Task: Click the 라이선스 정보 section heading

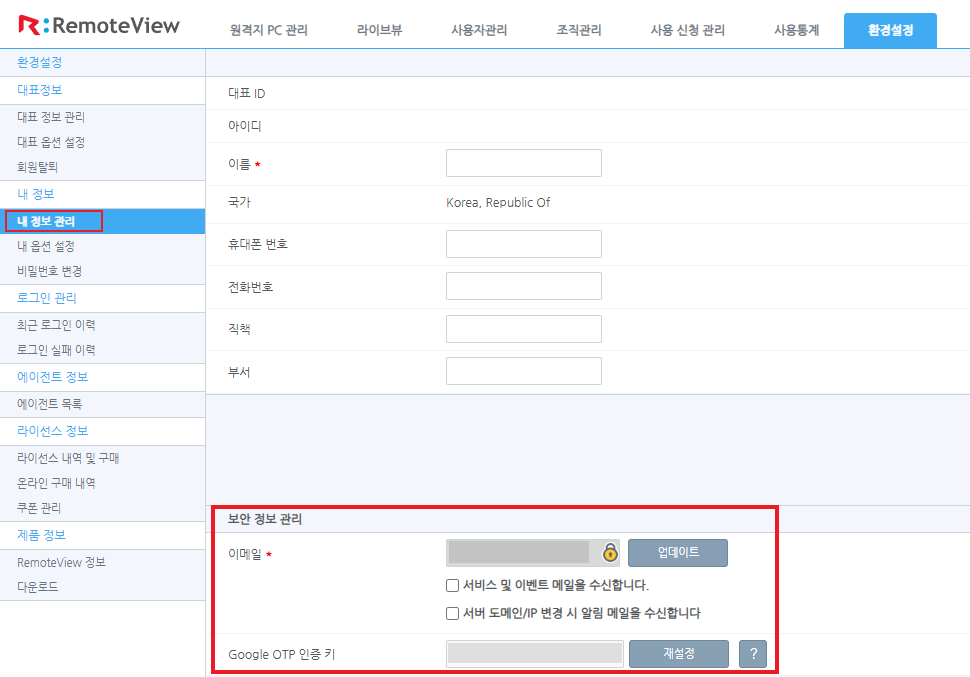Action: 53,431
